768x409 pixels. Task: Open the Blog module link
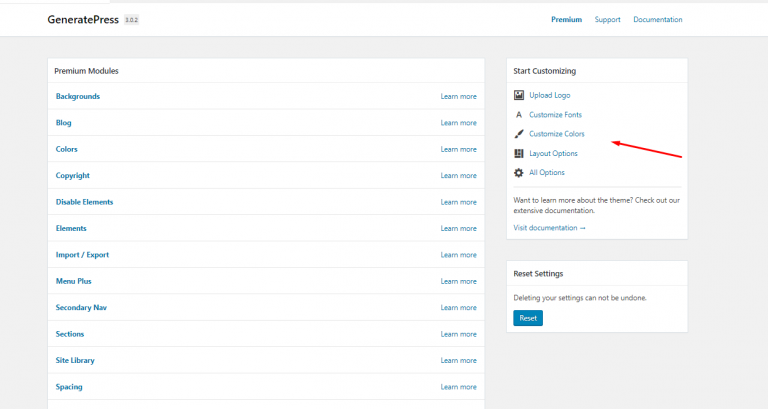64,123
